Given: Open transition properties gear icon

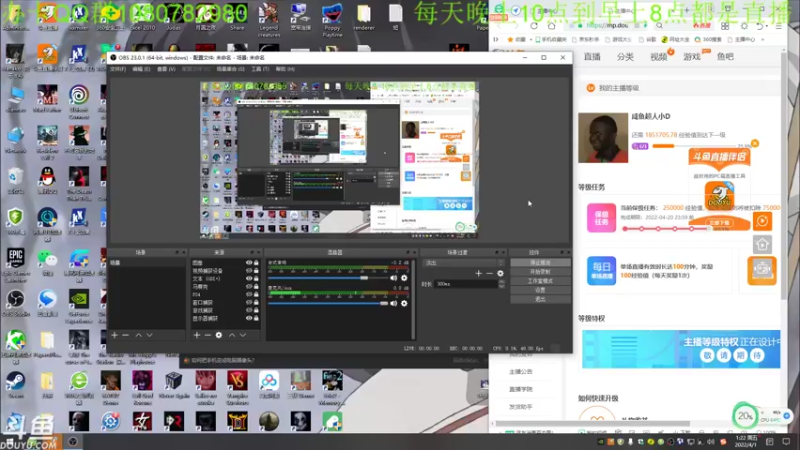Looking at the screenshot, I should point(501,273).
